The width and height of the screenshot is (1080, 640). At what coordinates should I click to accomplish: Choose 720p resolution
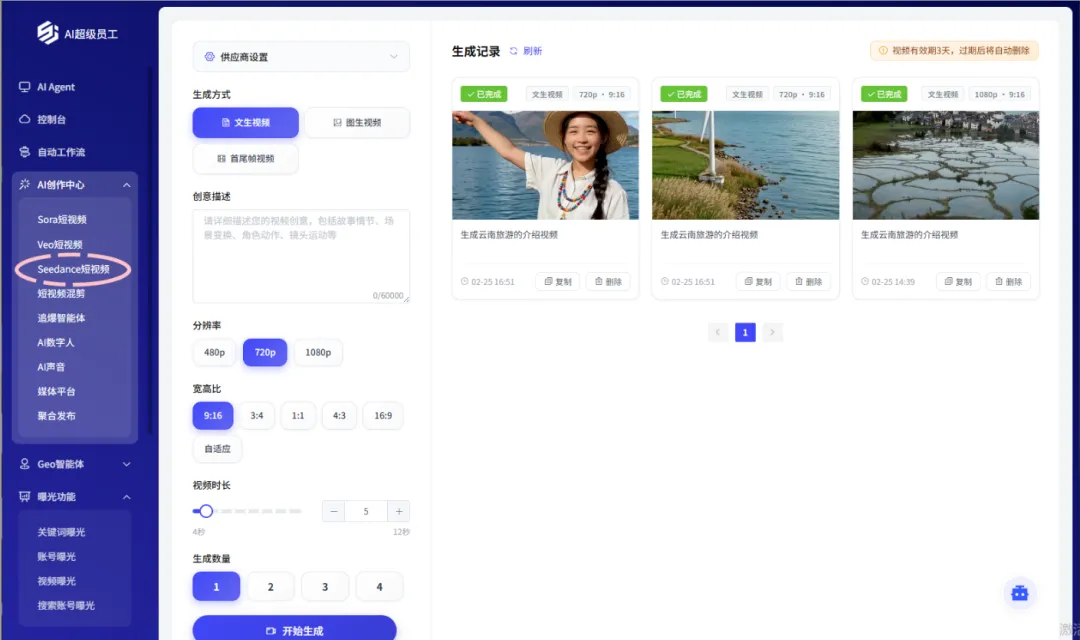(265, 352)
